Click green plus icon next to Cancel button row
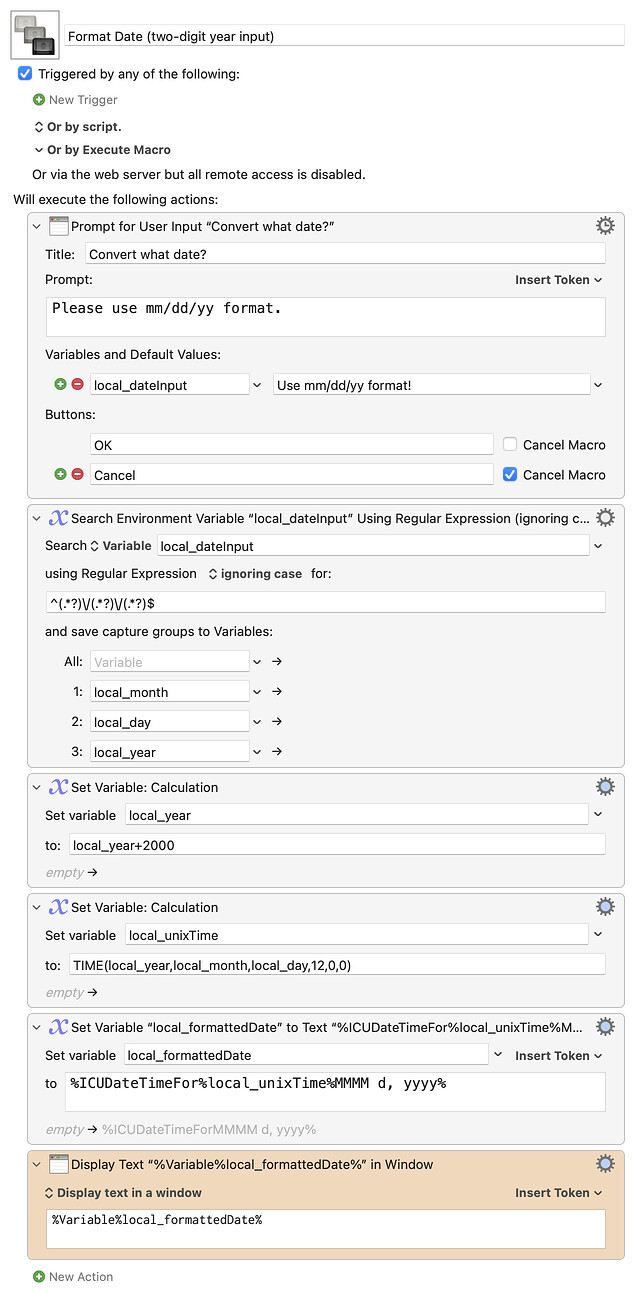This screenshot has height=1293, width=635. [61, 474]
